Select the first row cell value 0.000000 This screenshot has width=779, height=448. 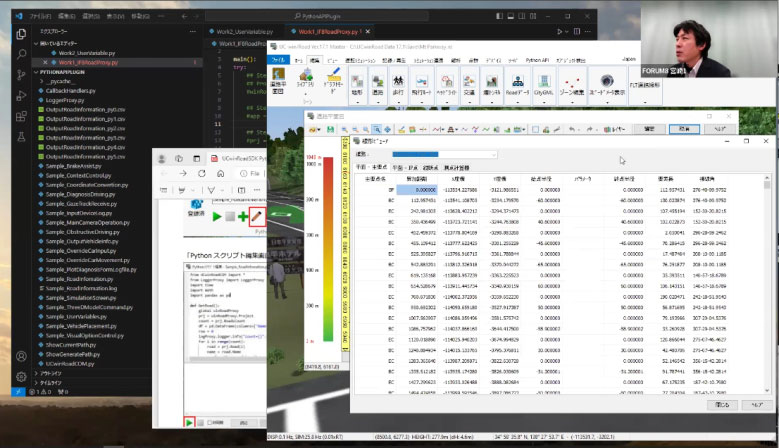418,188
